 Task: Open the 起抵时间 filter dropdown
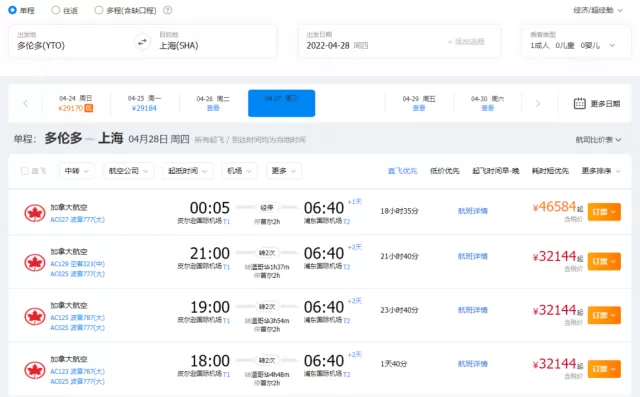(188, 171)
